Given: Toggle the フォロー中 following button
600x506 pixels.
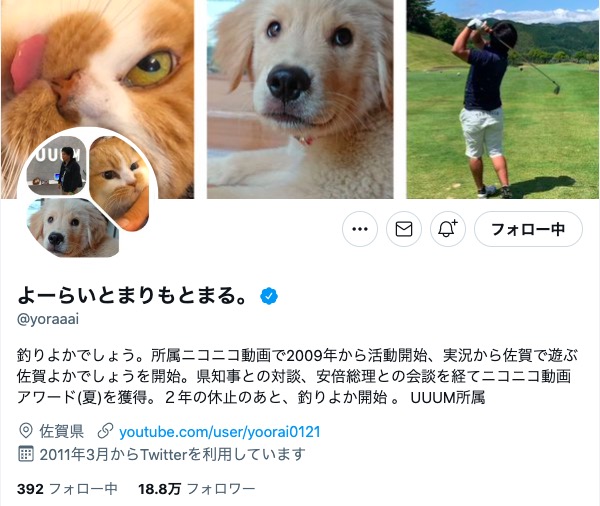Looking at the screenshot, I should click(528, 229).
